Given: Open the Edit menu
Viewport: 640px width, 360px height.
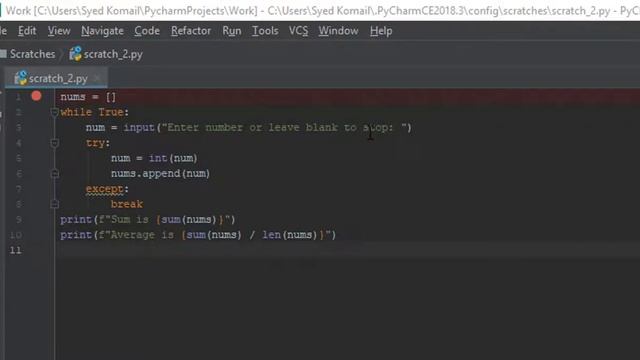Looking at the screenshot, I should click(27, 31).
